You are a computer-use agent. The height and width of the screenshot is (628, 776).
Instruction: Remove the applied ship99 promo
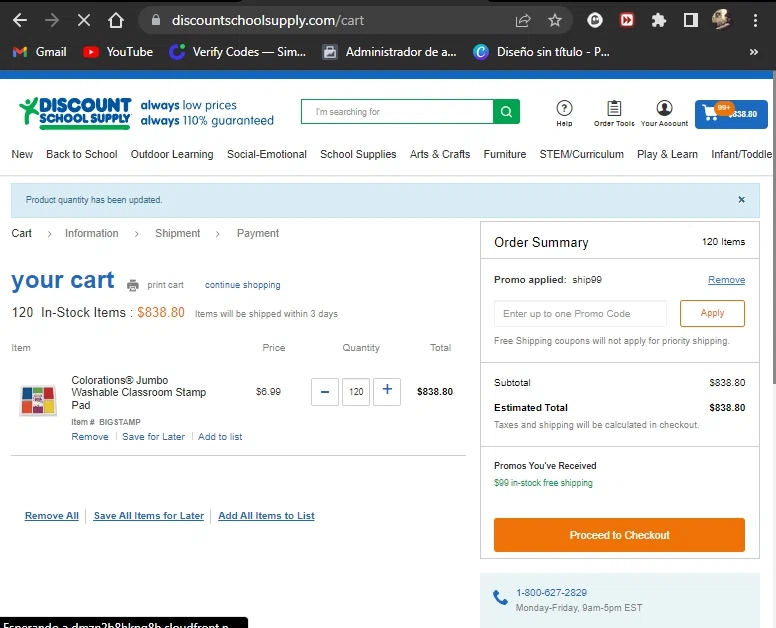click(x=726, y=280)
